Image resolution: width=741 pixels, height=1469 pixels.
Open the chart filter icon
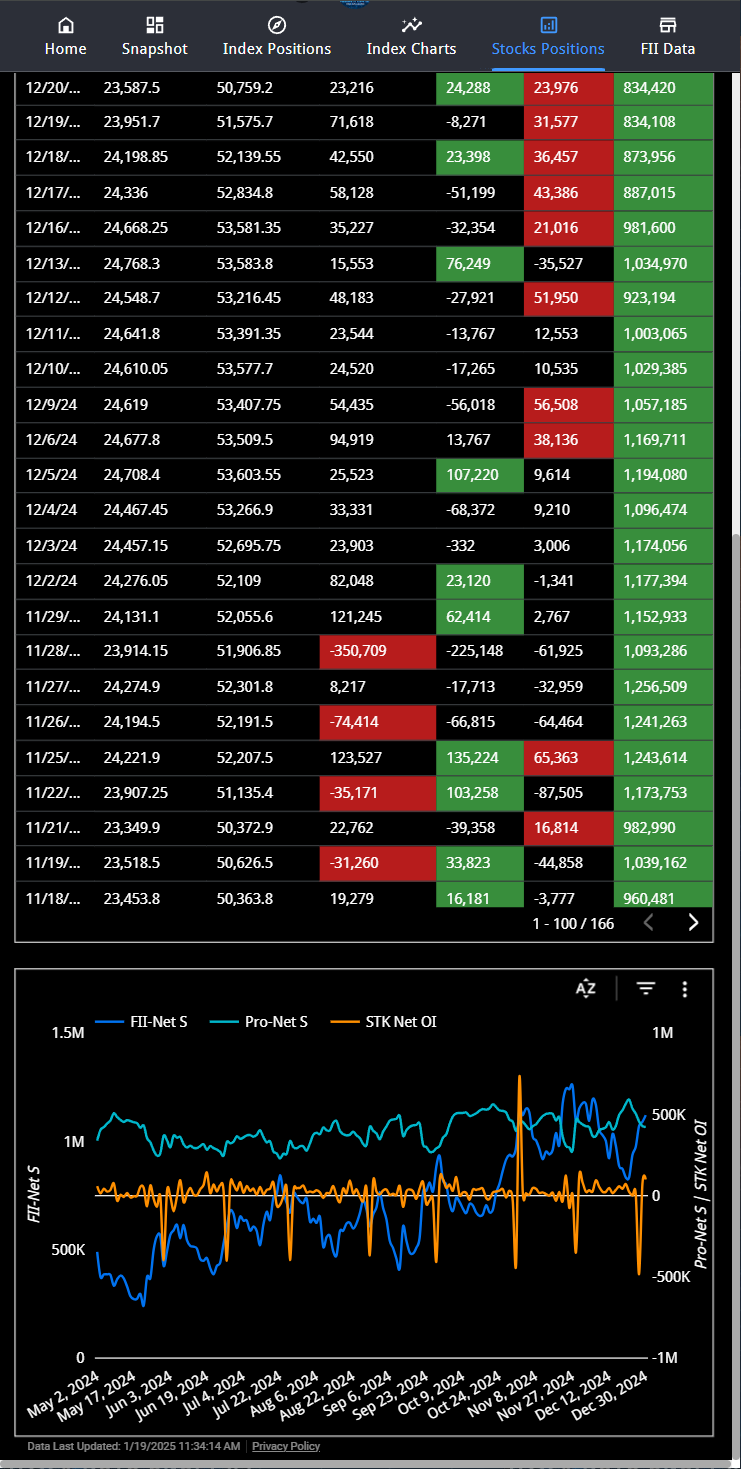coord(646,989)
